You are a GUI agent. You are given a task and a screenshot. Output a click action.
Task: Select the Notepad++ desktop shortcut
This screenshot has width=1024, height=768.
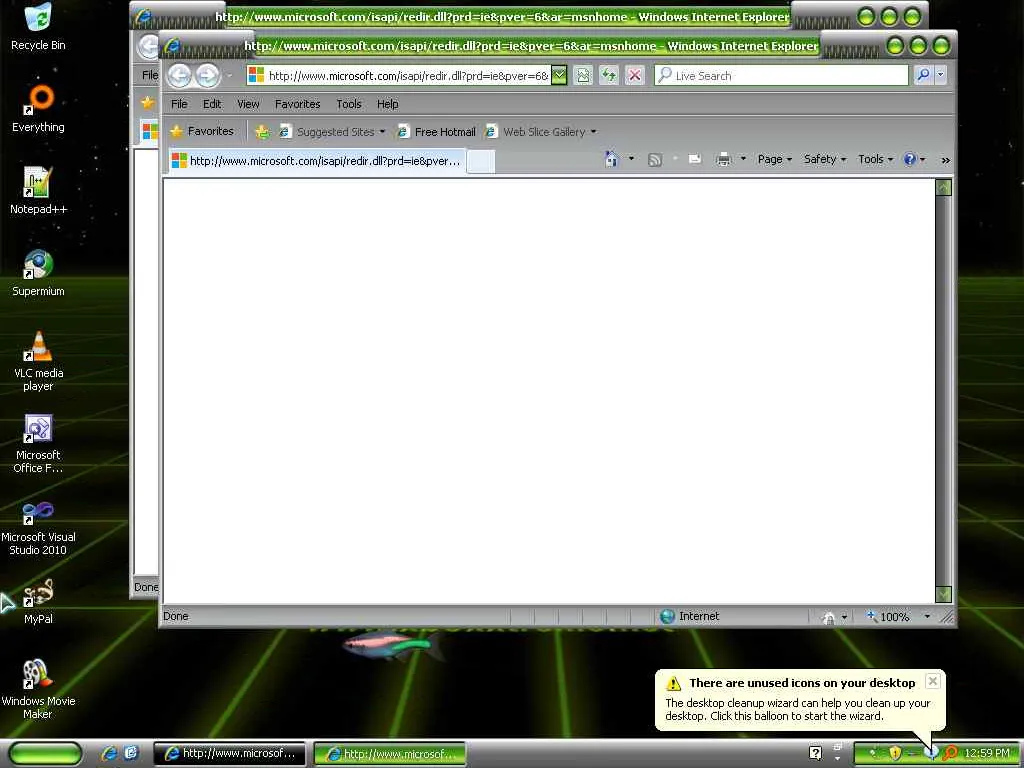click(x=38, y=191)
